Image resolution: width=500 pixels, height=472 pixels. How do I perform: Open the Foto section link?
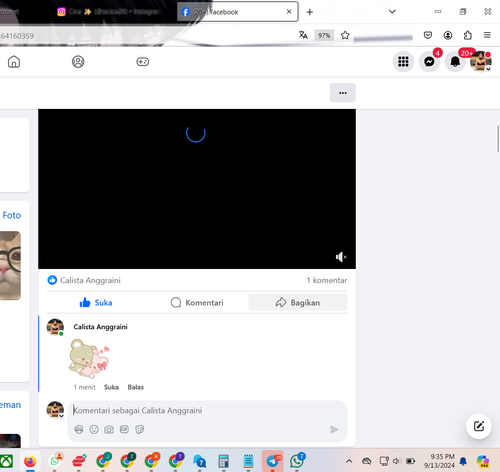coord(12,215)
